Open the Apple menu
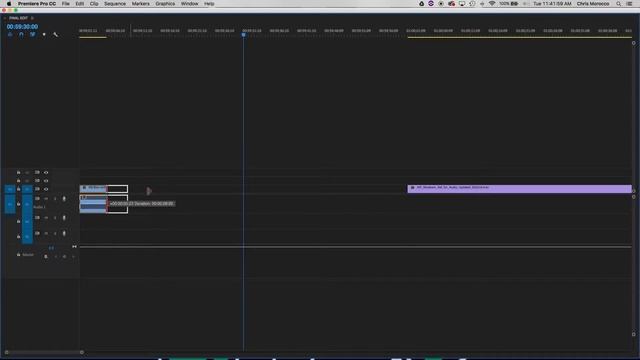Viewport: 640px width, 360px height. 9,4
